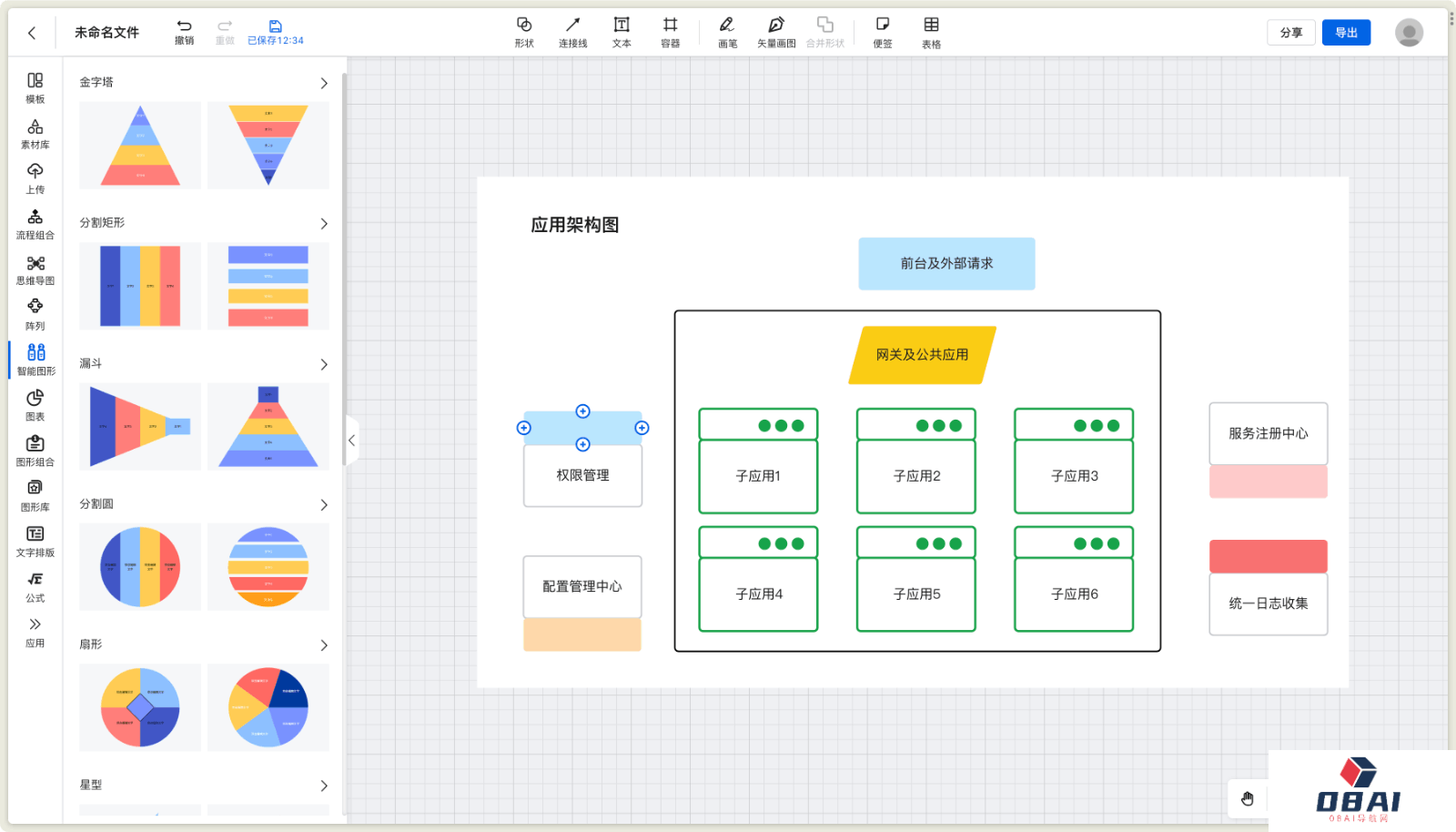Click the 导出 export button
This screenshot has width=1456, height=832.
pyautogui.click(x=1346, y=33)
